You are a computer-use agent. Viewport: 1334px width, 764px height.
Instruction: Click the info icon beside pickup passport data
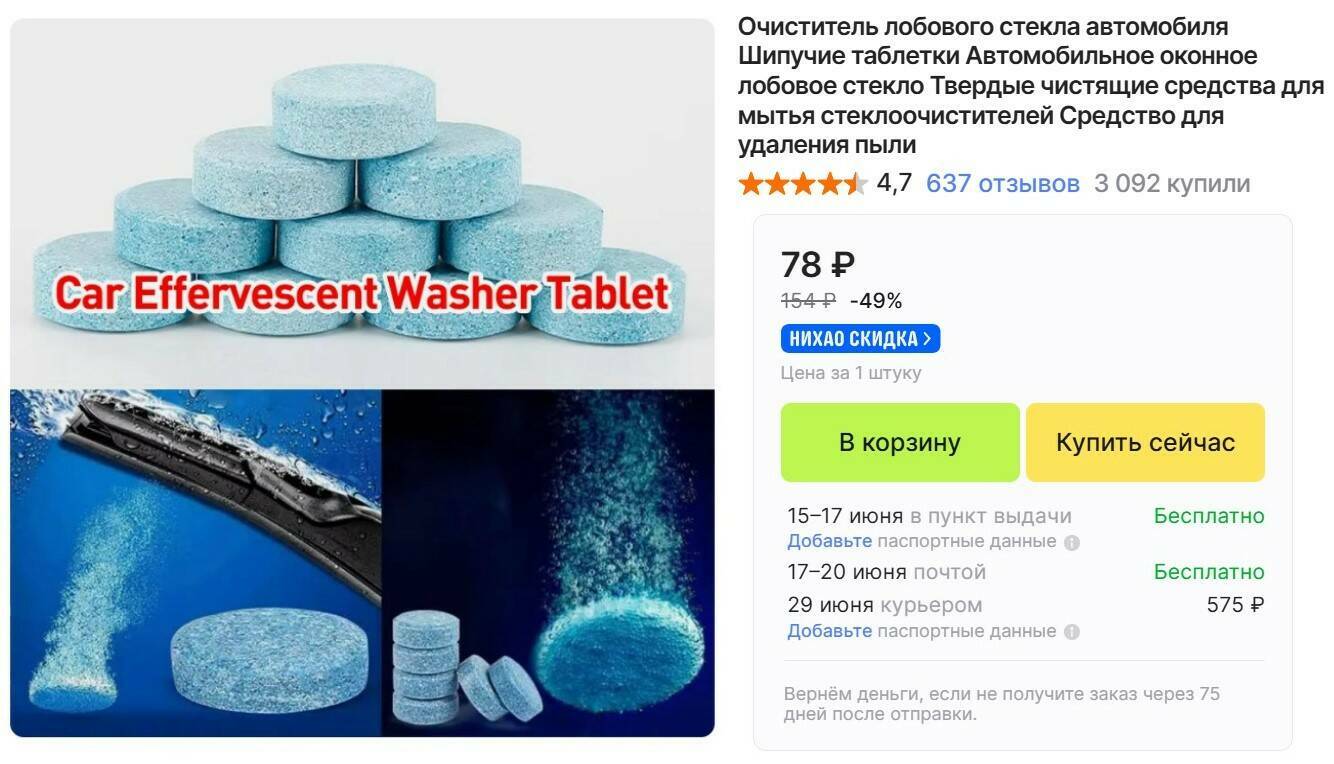click(x=1072, y=542)
